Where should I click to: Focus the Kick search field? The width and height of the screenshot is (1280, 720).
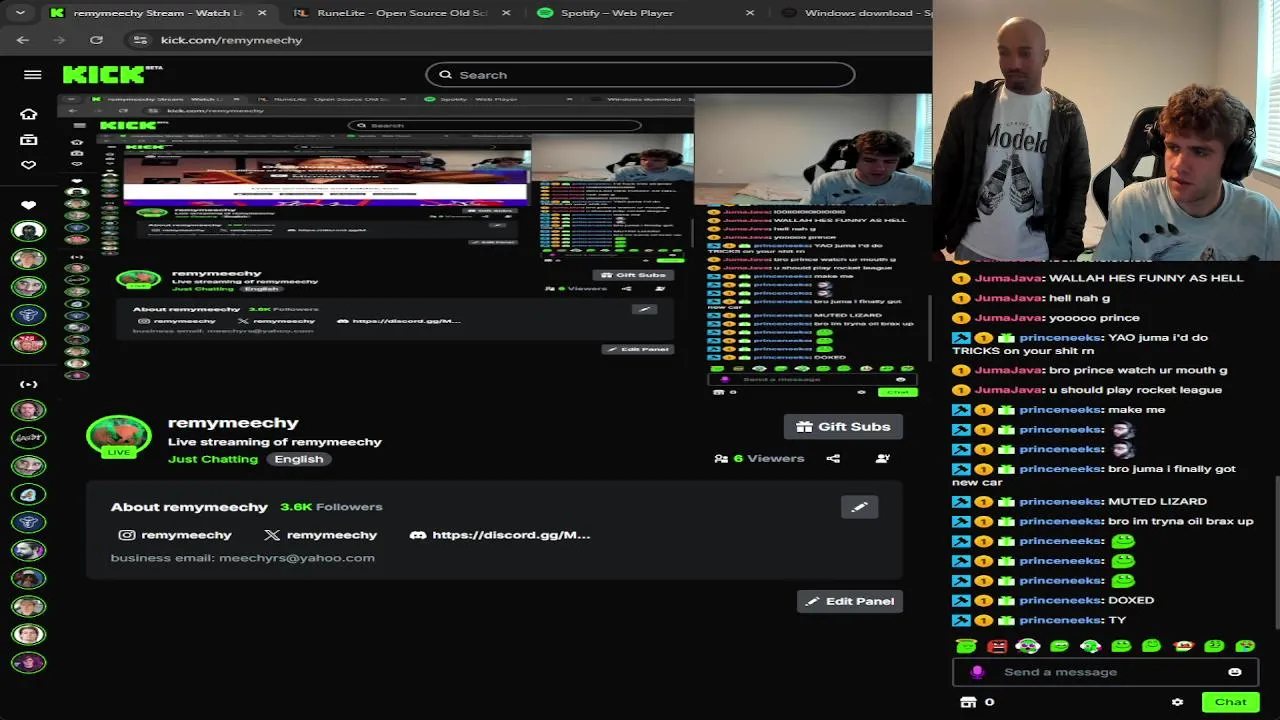640,75
